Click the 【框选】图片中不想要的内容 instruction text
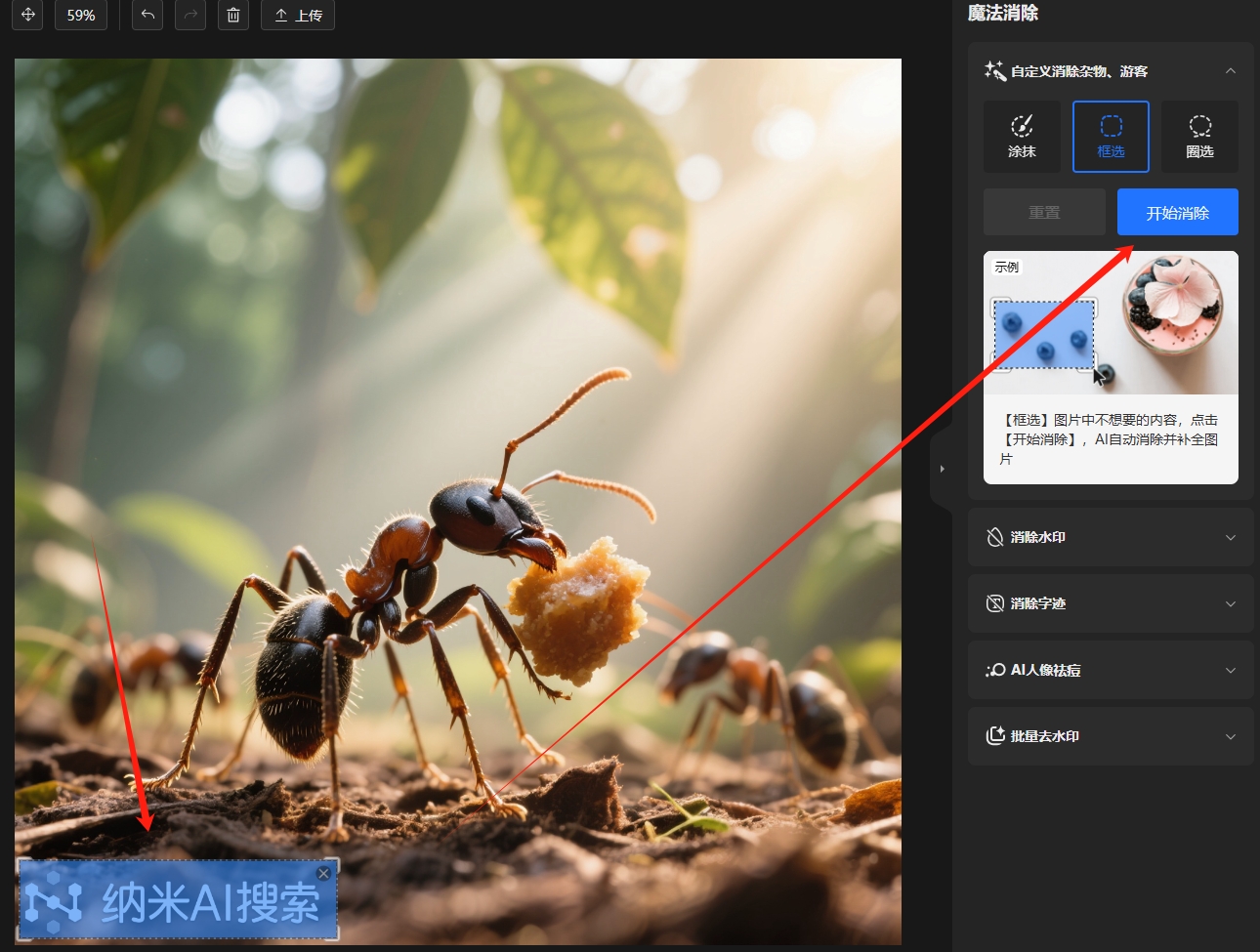The image size is (1260, 952). click(x=1111, y=439)
